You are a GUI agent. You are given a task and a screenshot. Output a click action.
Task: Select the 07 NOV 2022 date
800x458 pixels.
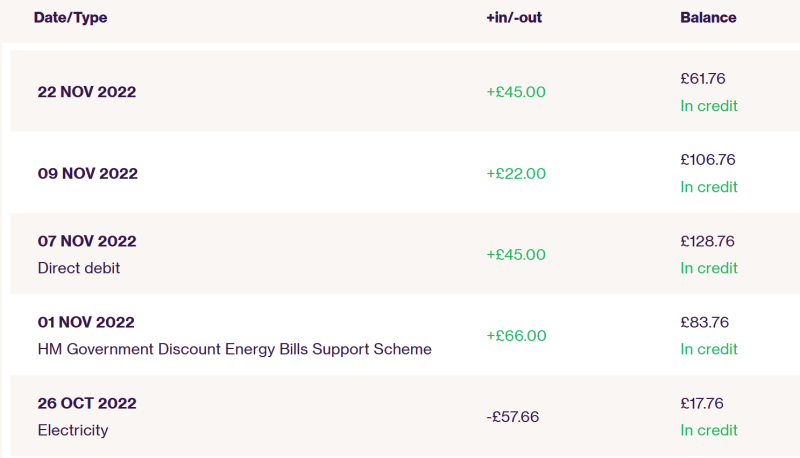[87, 241]
